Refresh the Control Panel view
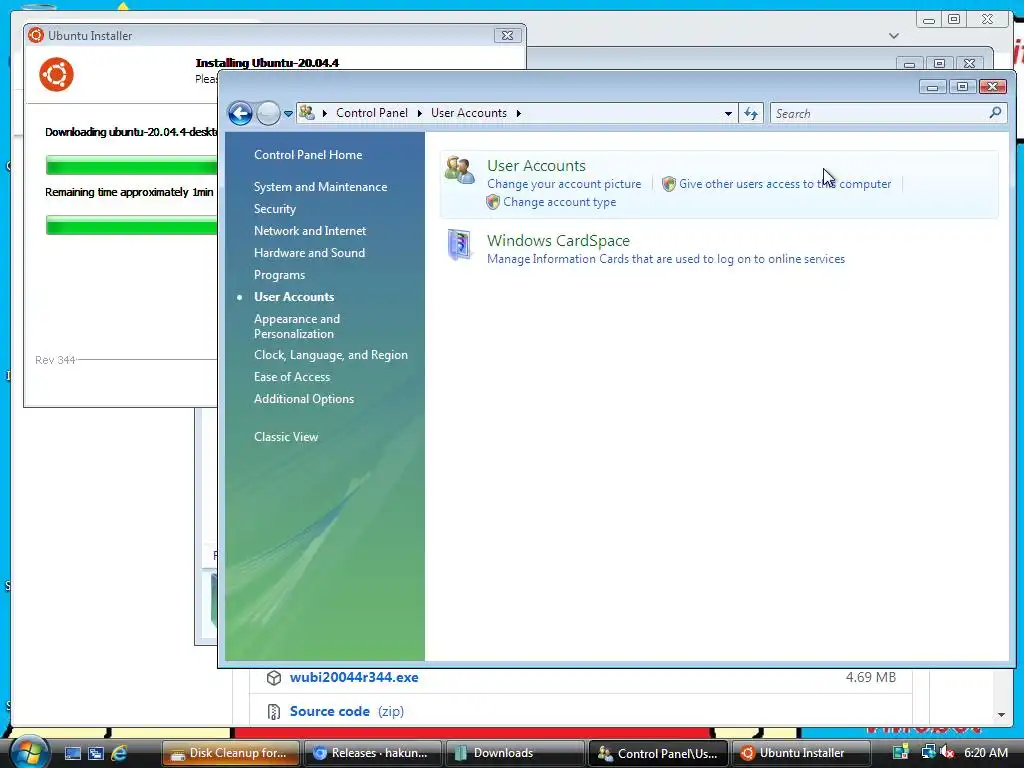 pyautogui.click(x=751, y=114)
